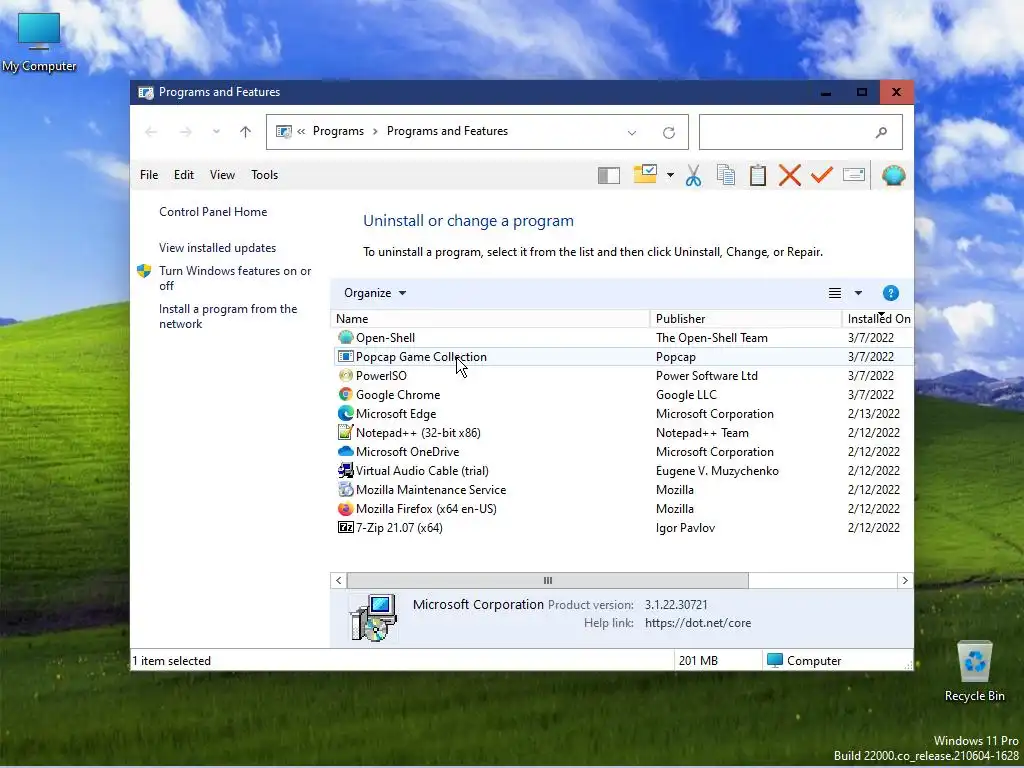
Task: Open the view options dropdown arrow
Action: point(858,293)
